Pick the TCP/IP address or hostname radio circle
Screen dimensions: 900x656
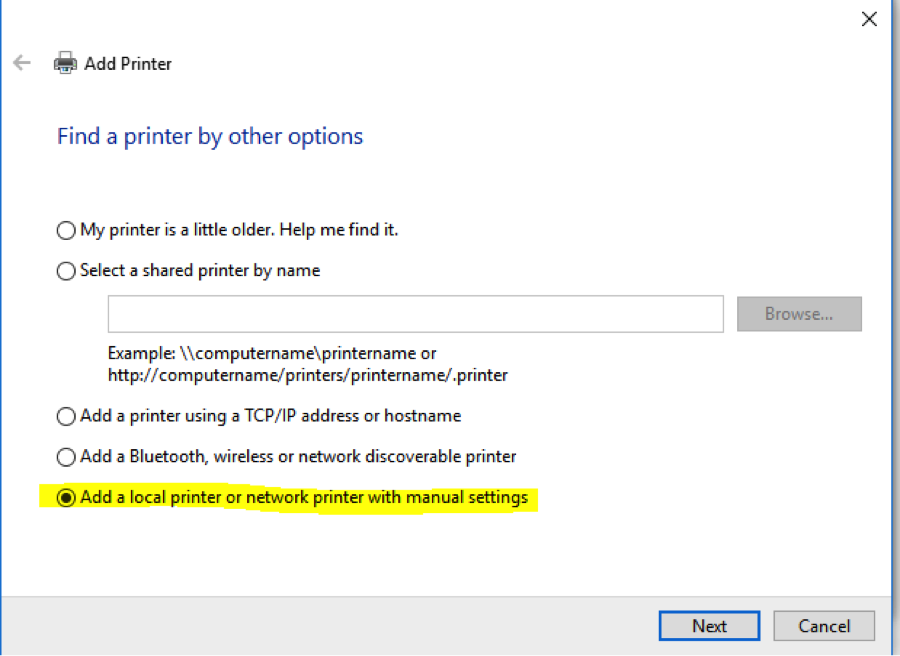coord(66,416)
